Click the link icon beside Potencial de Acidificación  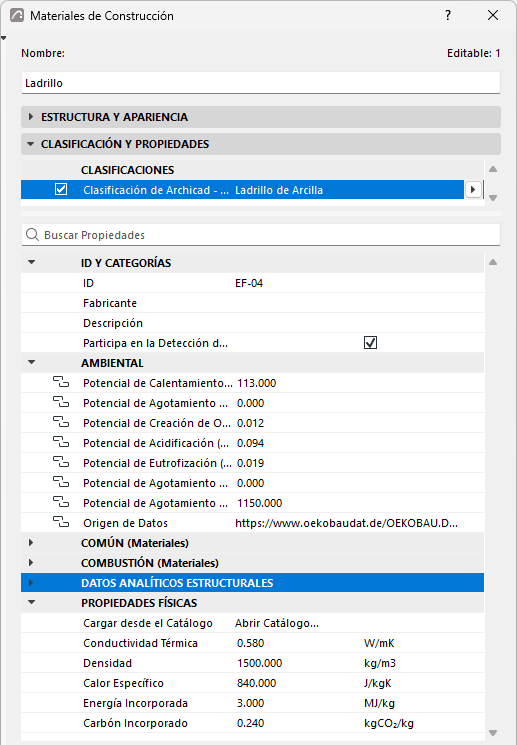pos(61,442)
